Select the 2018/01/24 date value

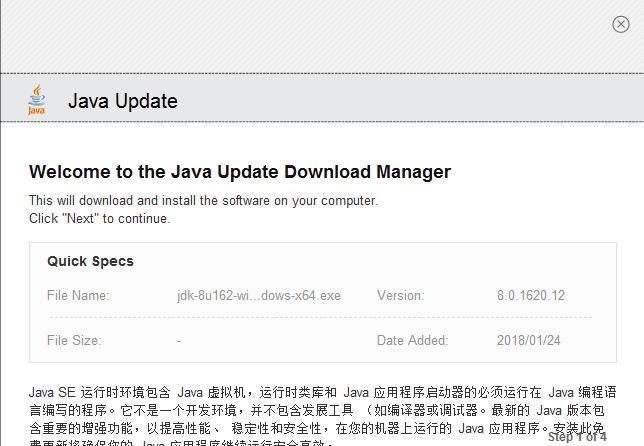pos(528,340)
